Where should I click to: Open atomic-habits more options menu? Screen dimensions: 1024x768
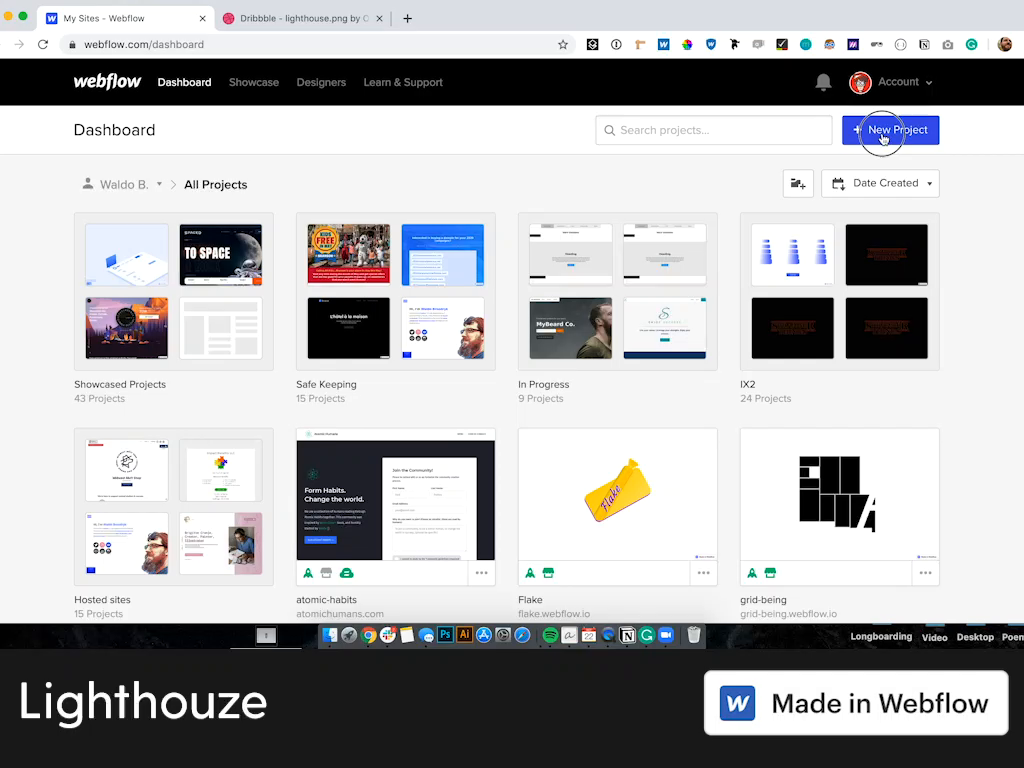click(481, 573)
